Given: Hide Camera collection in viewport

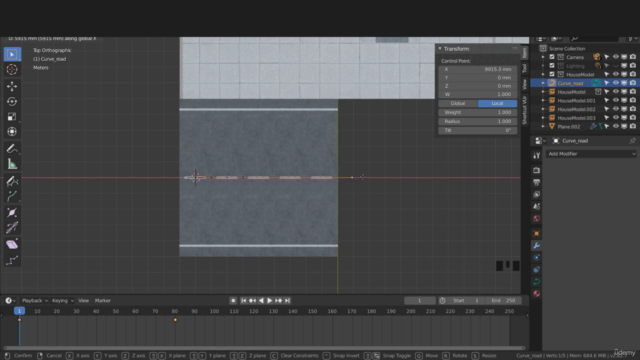Looking at the screenshot, I should (616, 57).
